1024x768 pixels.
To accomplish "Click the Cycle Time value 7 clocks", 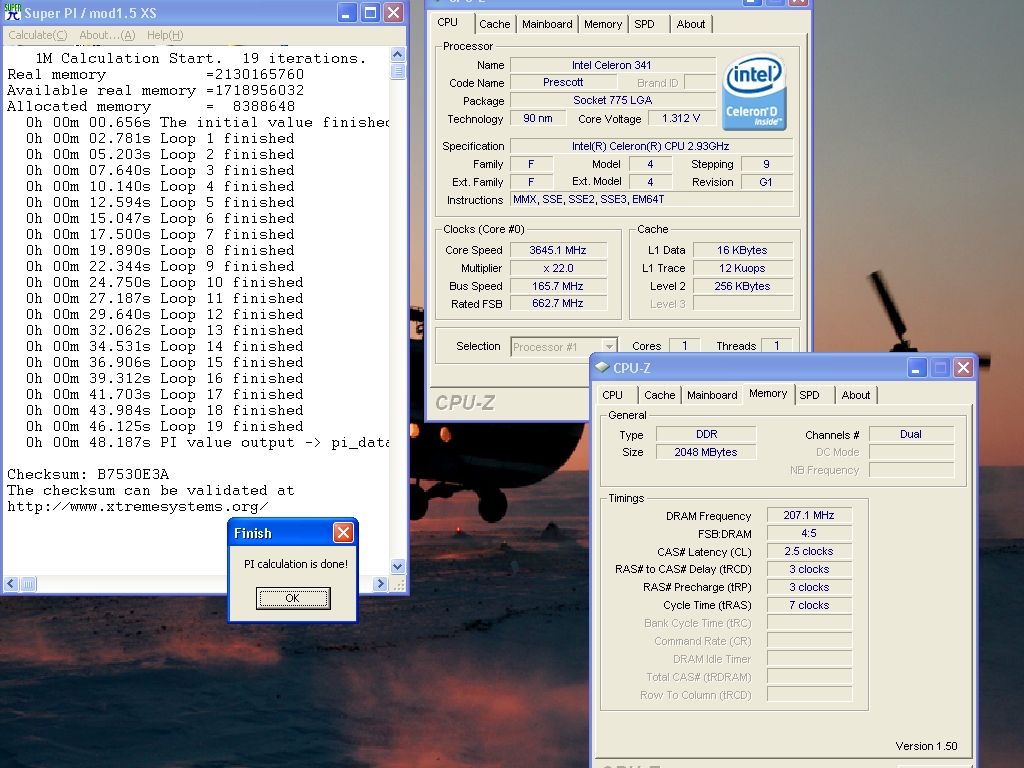I will click(x=809, y=605).
